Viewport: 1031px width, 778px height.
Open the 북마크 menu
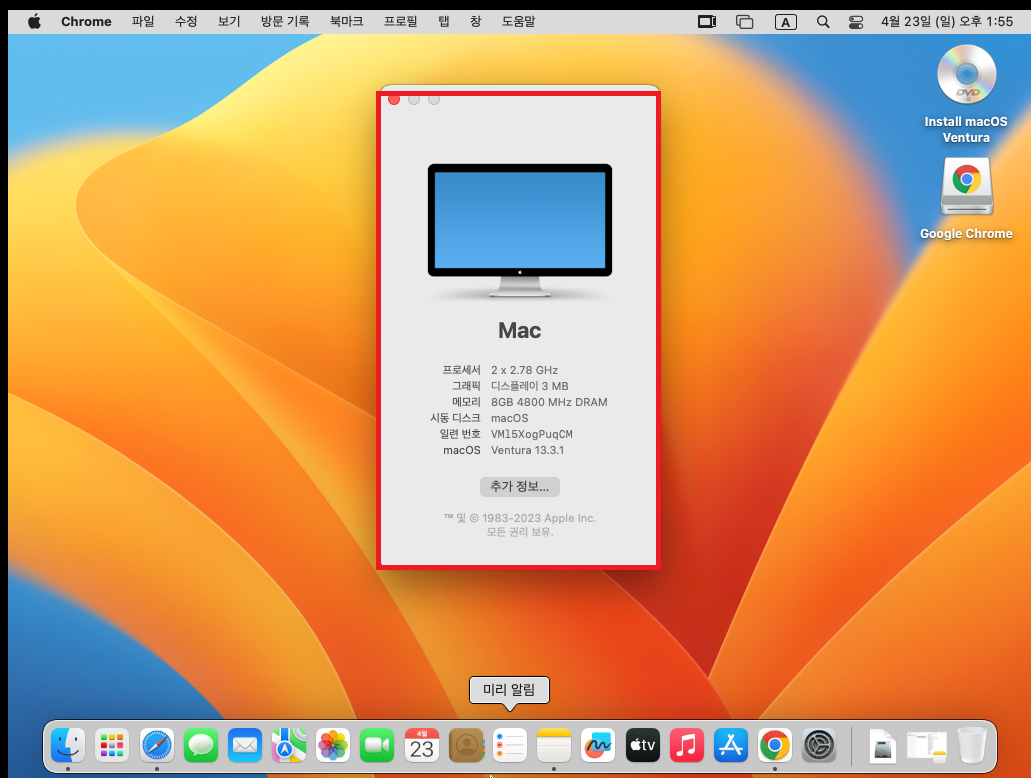347,22
